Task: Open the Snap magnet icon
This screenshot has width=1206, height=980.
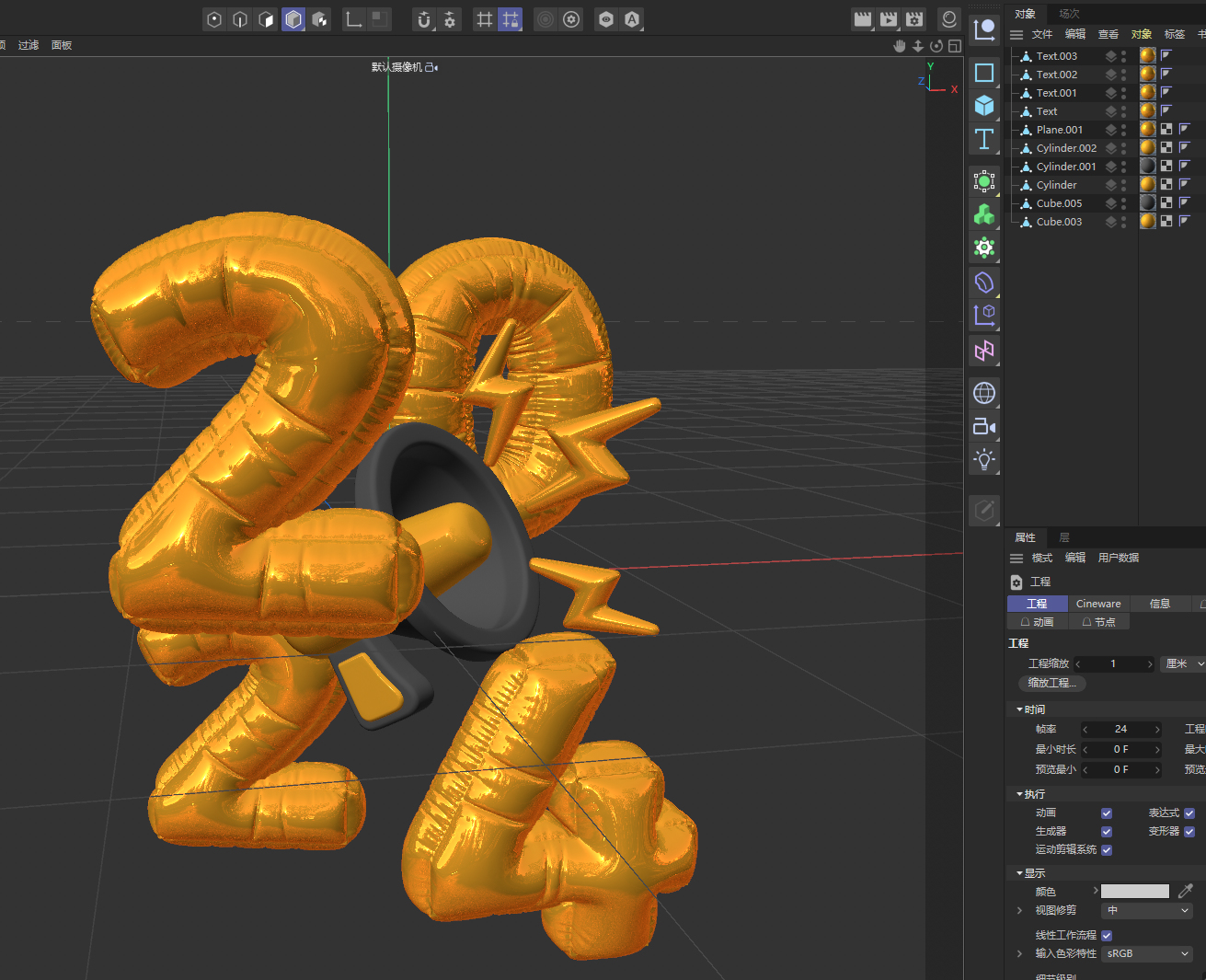Action: click(423, 19)
